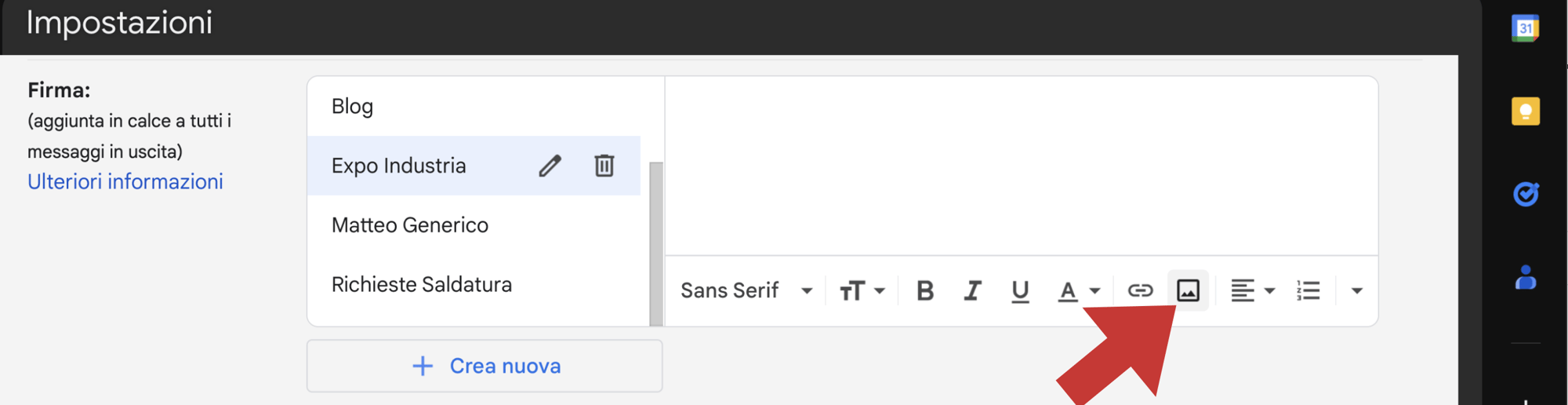Insert a numbered list
Screen dimensions: 1568x405
pyautogui.click(x=1308, y=291)
